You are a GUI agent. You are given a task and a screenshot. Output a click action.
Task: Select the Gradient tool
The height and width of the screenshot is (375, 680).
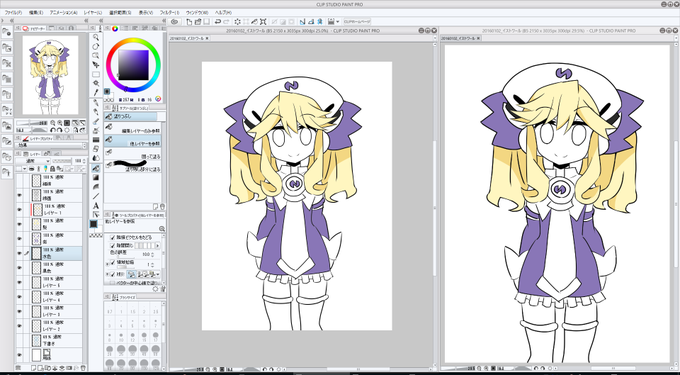pyautogui.click(x=95, y=177)
